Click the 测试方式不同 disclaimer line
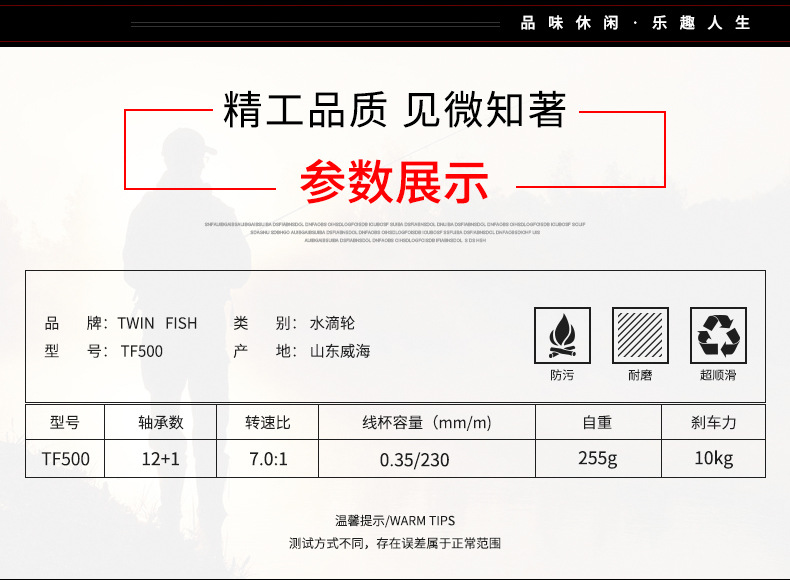Image resolution: width=790 pixels, height=580 pixels. [395, 543]
